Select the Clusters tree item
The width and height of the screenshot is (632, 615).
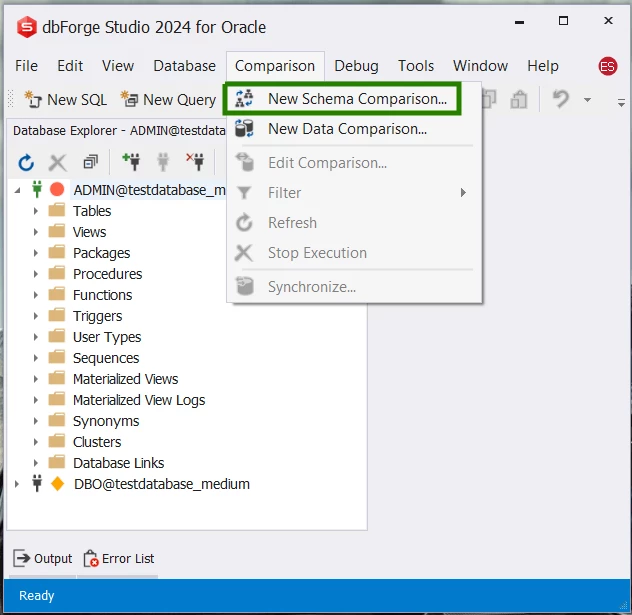pyautogui.click(x=97, y=442)
